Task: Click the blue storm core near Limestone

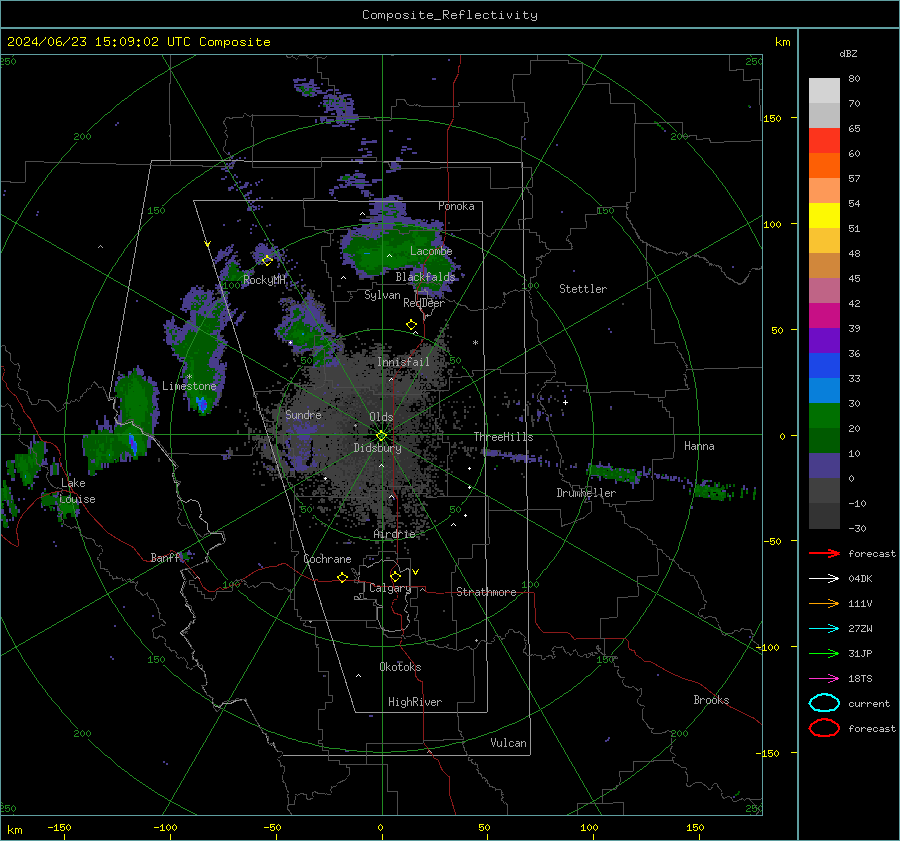Action: (x=202, y=405)
